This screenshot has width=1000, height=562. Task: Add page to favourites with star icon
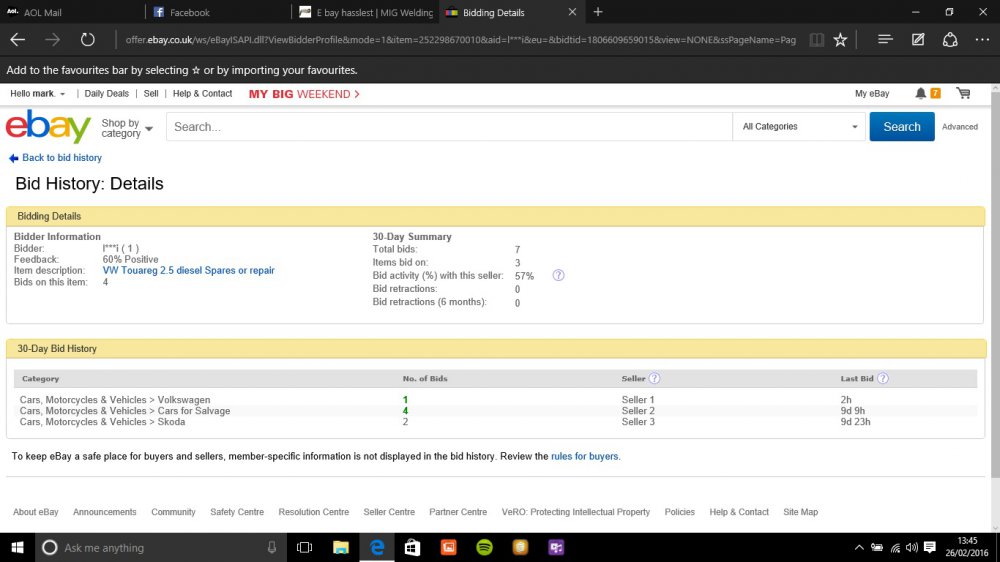(840, 40)
